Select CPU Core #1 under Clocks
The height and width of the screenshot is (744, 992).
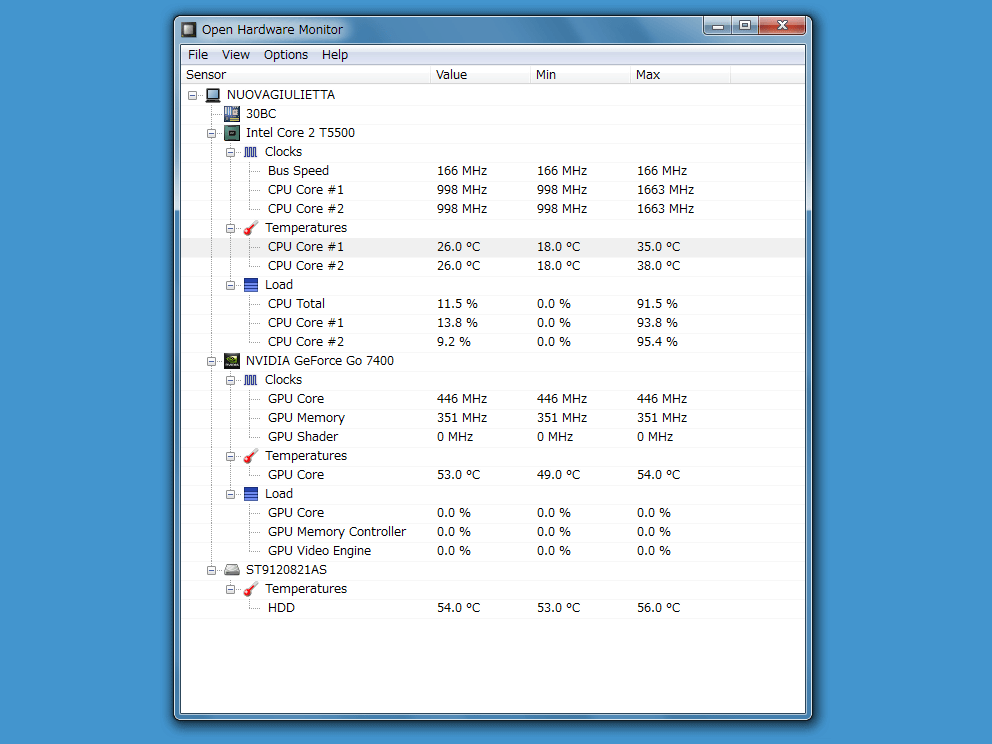493,190
